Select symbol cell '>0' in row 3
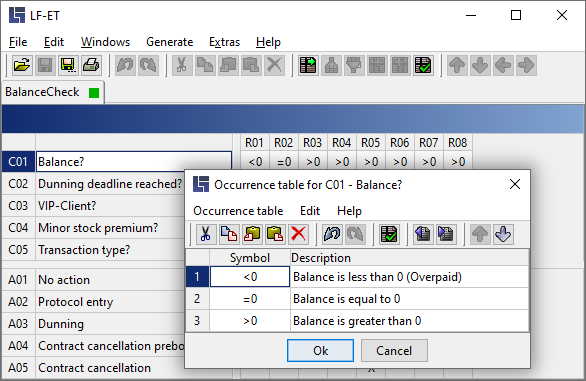This screenshot has height=381, width=586. click(x=250, y=321)
